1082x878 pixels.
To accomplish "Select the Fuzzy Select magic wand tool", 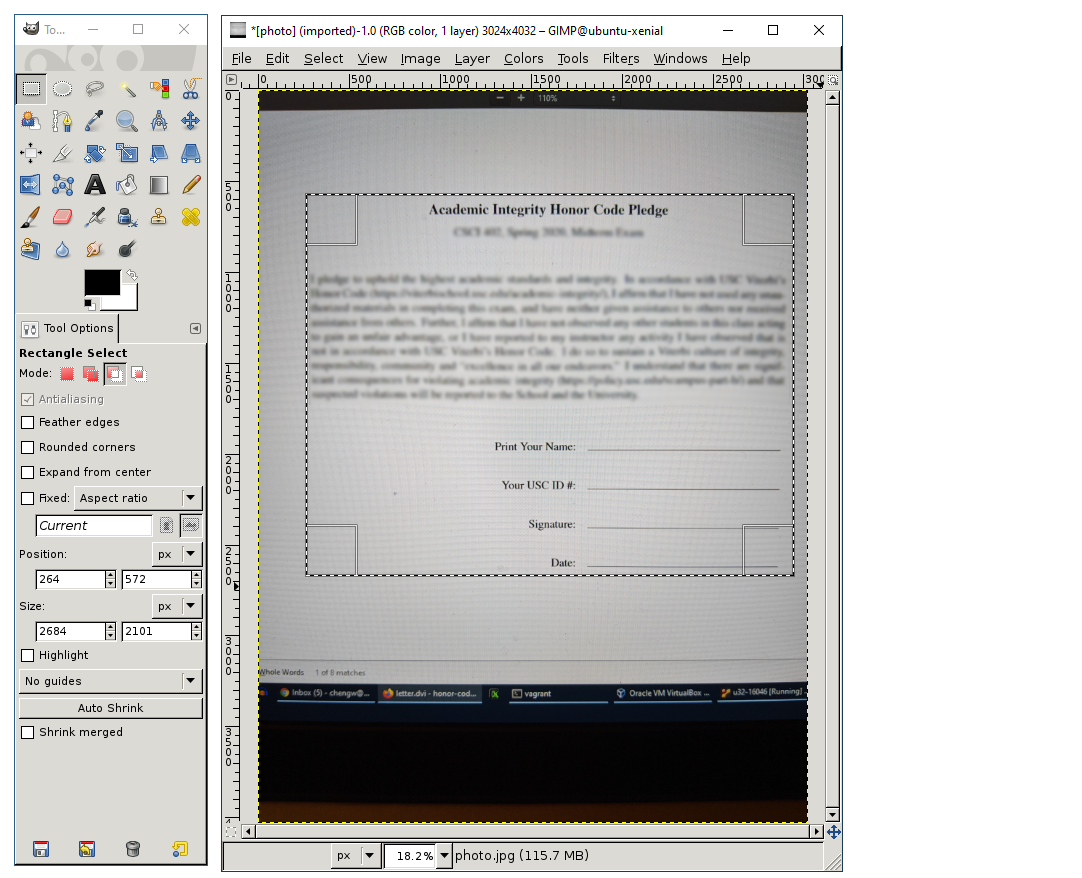I will tap(127, 89).
